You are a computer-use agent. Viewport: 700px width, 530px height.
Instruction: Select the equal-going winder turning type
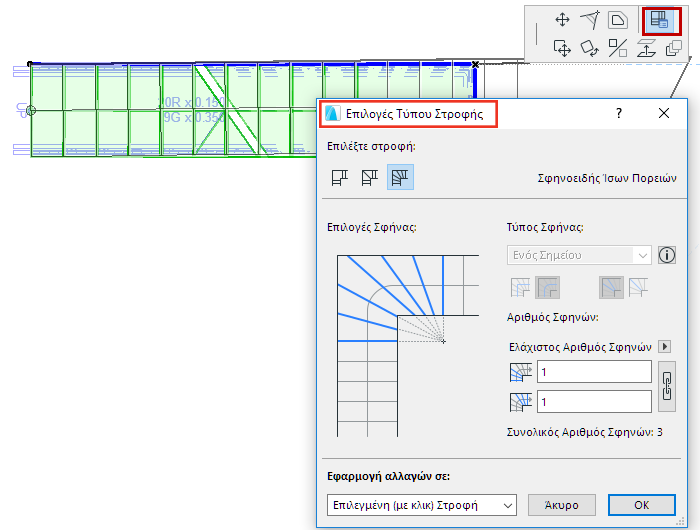pyautogui.click(x=400, y=177)
